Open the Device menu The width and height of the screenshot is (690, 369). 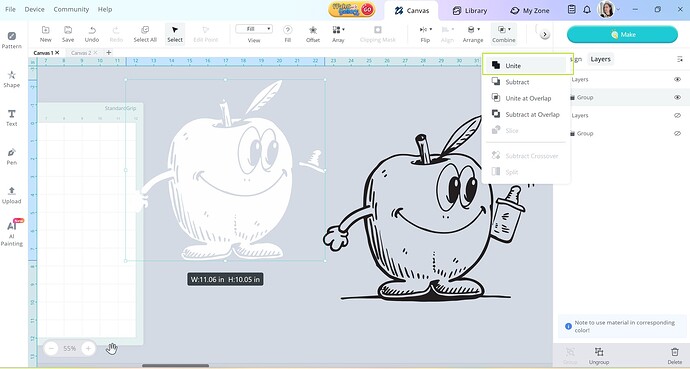click(34, 9)
